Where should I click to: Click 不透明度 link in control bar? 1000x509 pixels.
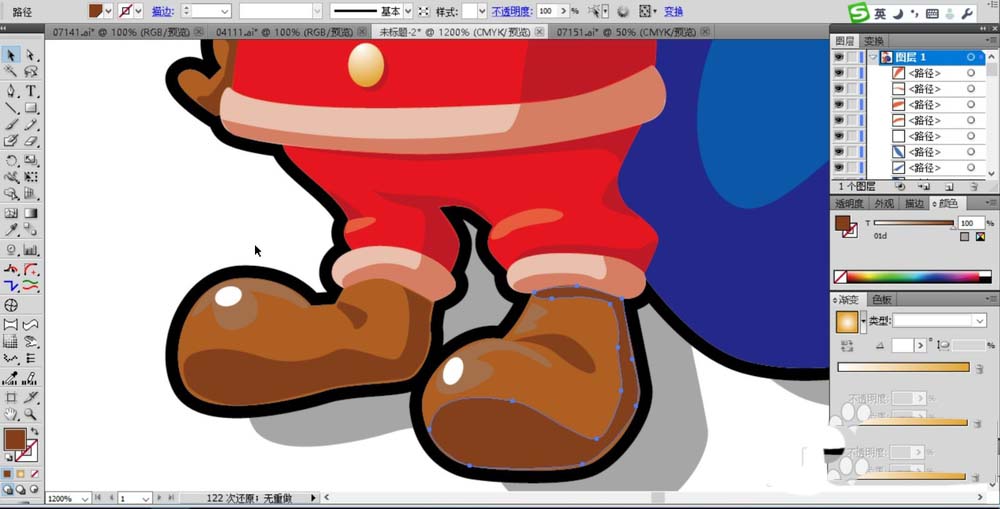click(512, 11)
